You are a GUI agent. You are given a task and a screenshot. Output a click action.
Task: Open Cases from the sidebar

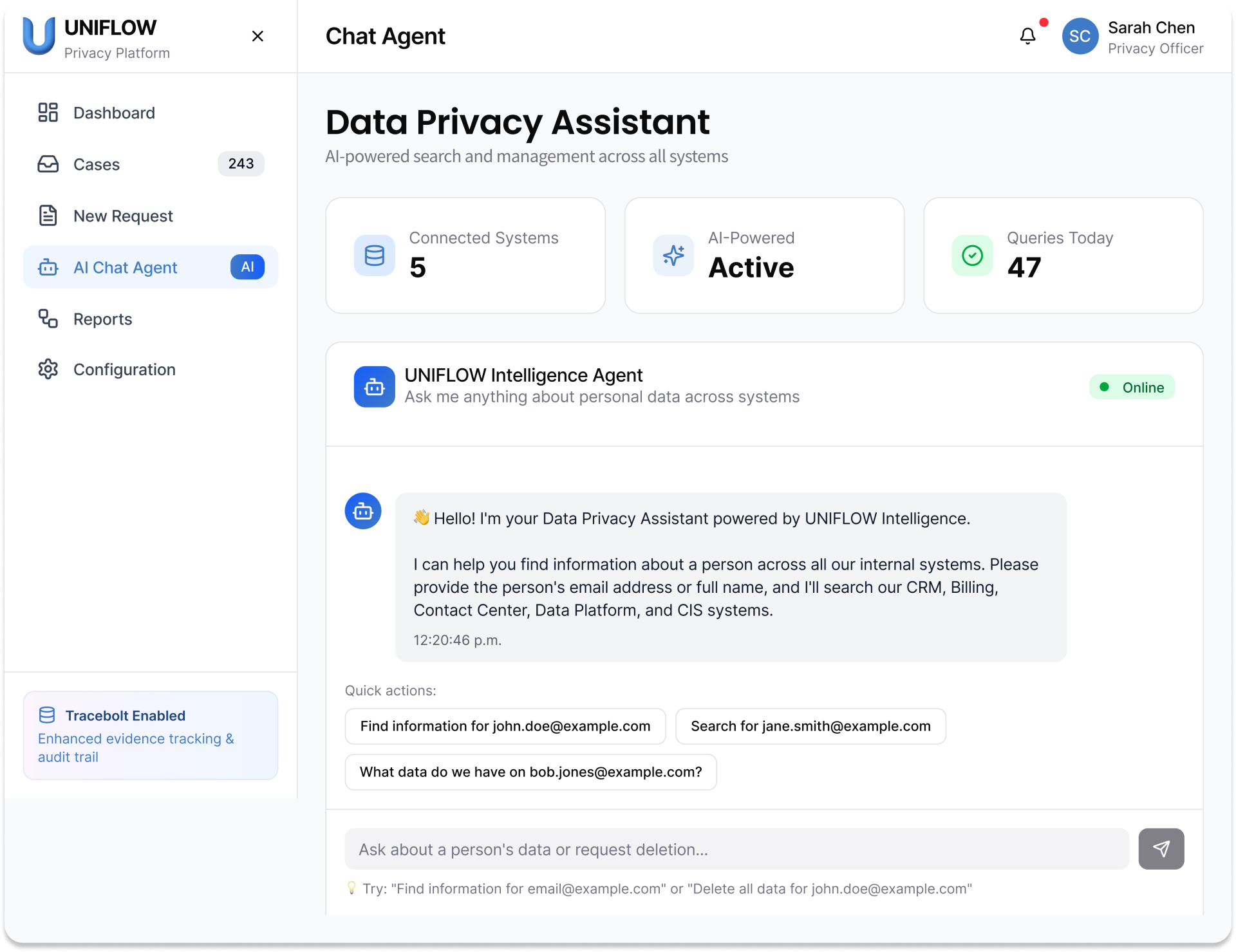97,164
